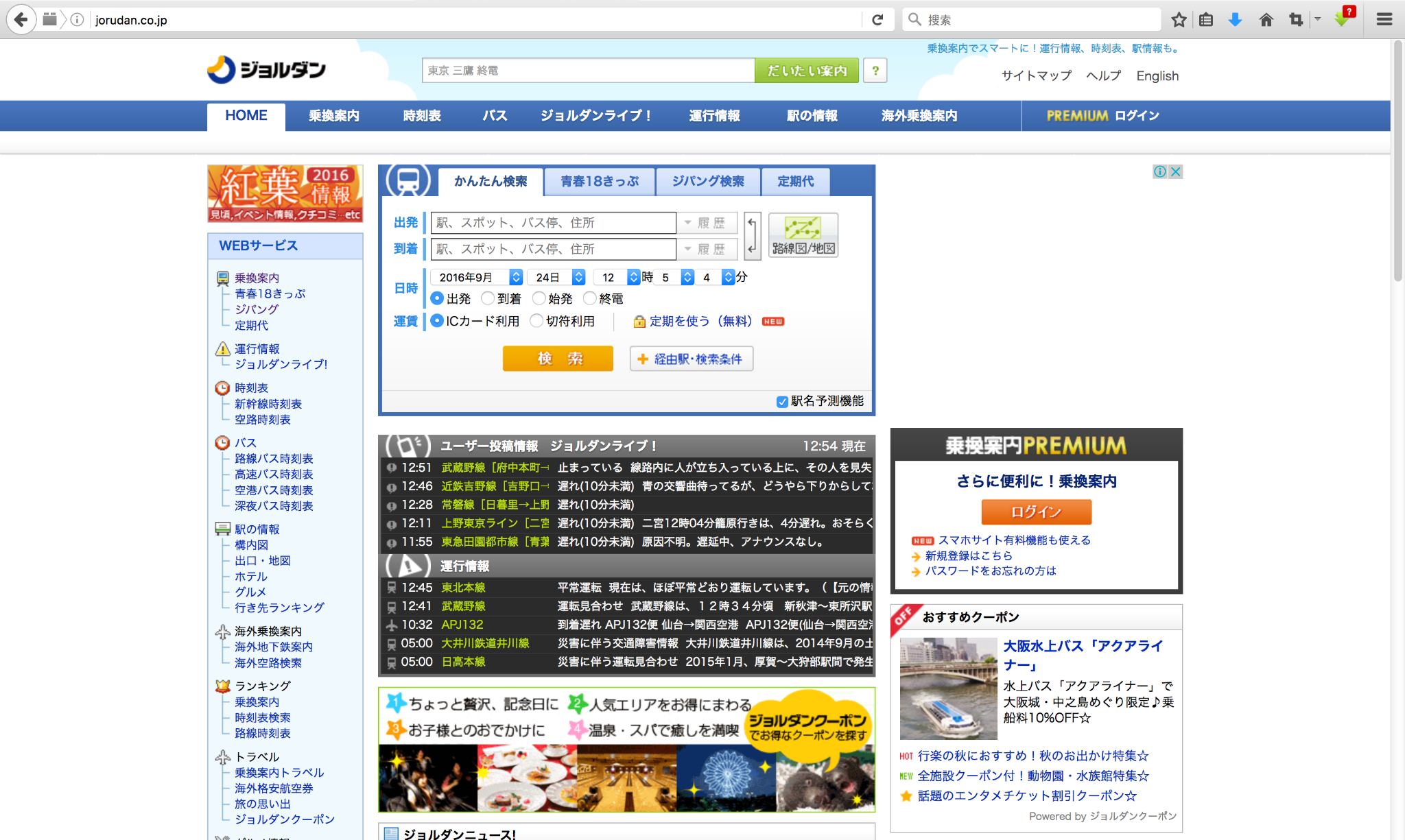Image resolution: width=1405 pixels, height=840 pixels.
Task: Open the 乗換案内 navigation menu item
Action: tap(334, 116)
